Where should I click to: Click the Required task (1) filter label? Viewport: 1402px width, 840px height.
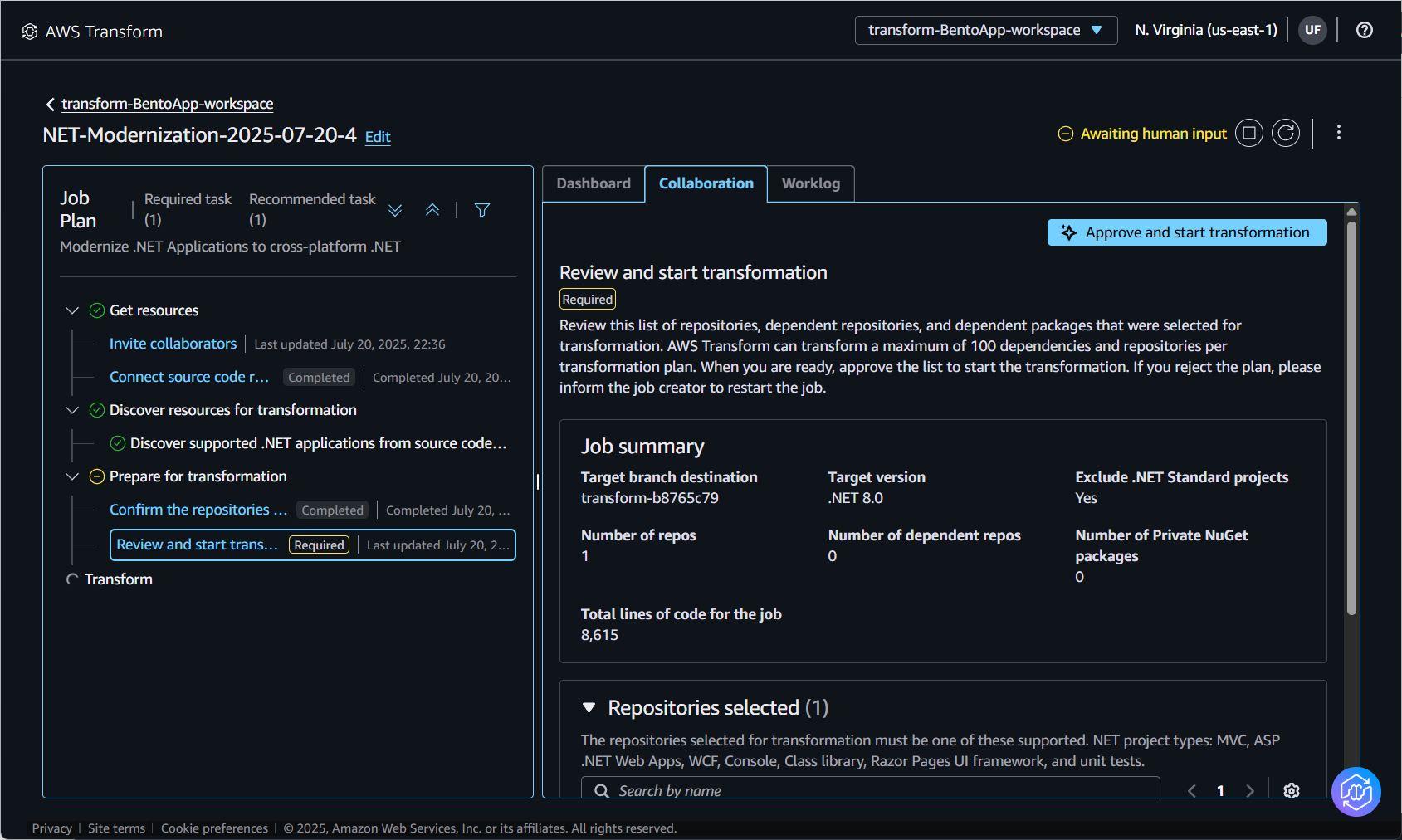click(188, 209)
